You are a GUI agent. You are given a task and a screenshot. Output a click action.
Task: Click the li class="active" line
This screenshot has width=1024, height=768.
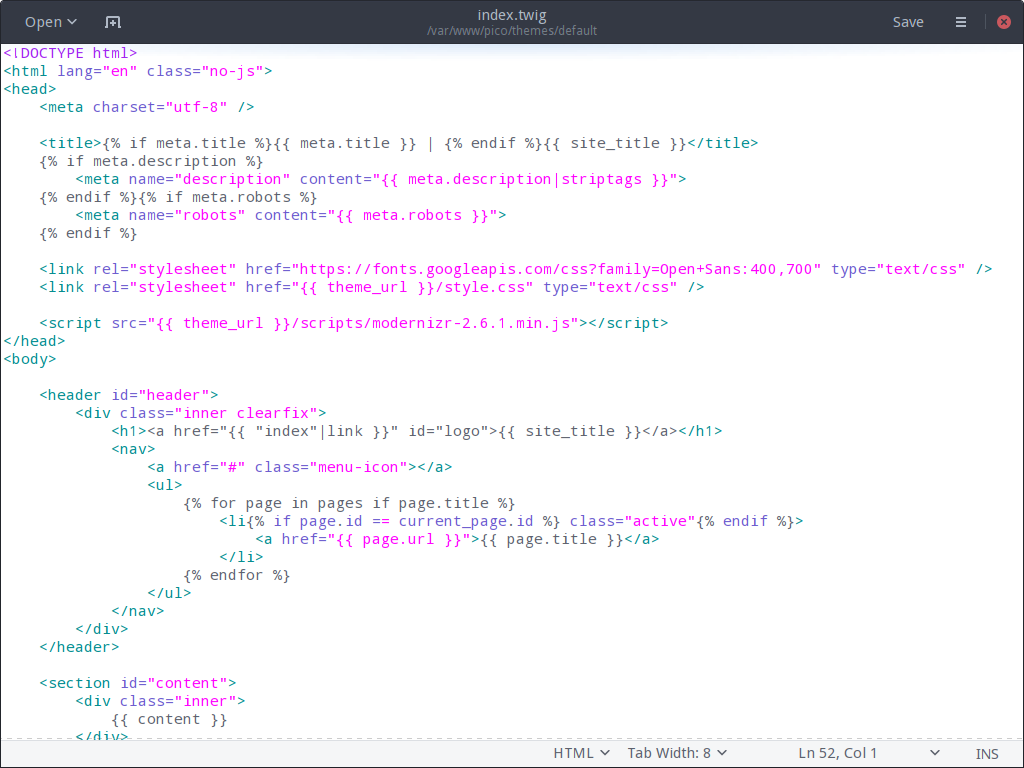[511, 521]
